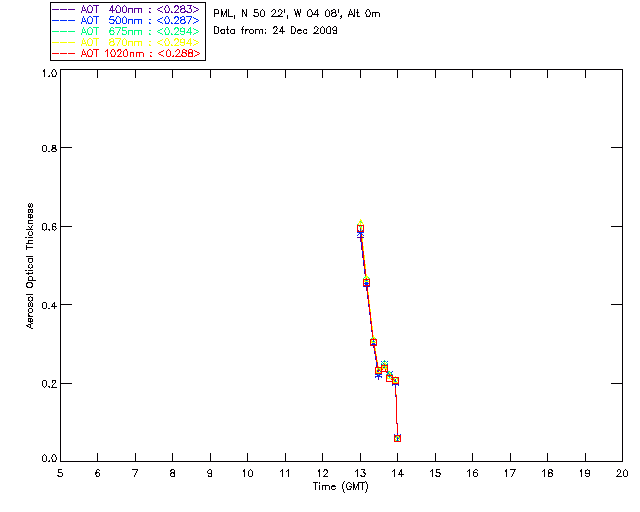Click the AOT 500nm legend label

click(140, 20)
